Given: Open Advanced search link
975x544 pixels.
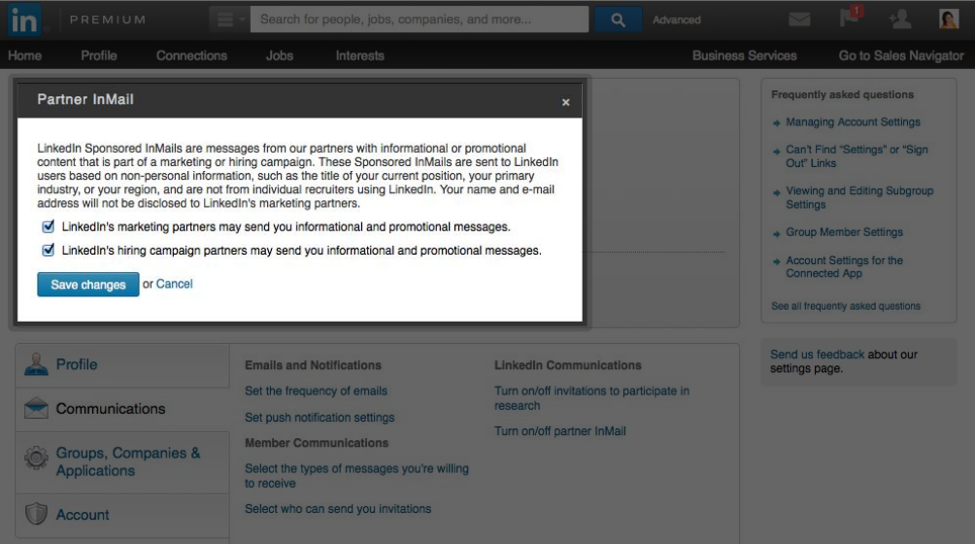Looking at the screenshot, I should point(677,20).
